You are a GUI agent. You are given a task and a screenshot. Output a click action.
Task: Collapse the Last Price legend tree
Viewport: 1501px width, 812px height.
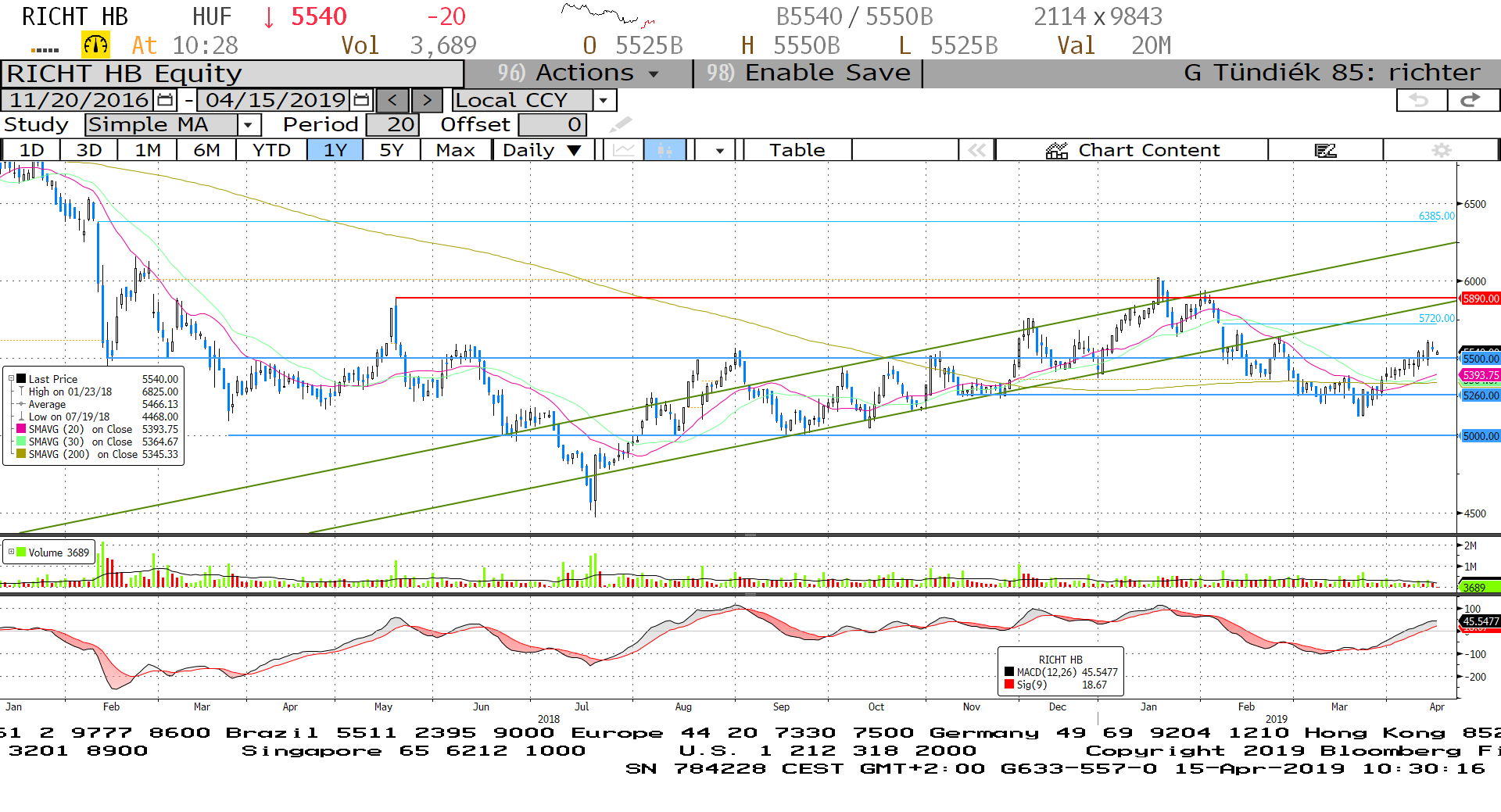coord(11,379)
